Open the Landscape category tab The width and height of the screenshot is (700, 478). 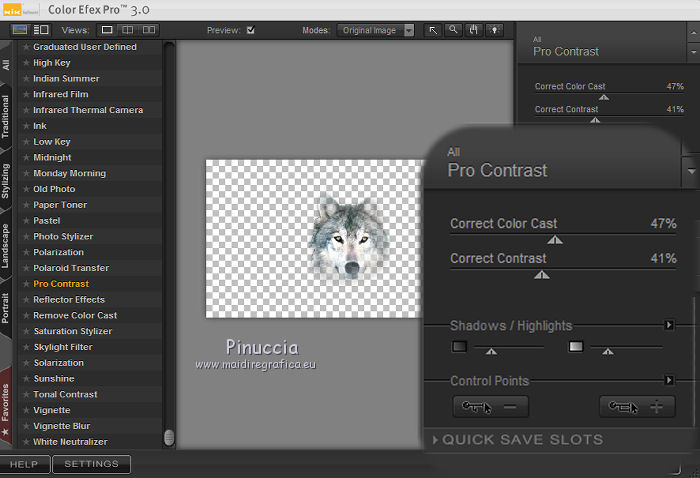[x=5, y=245]
